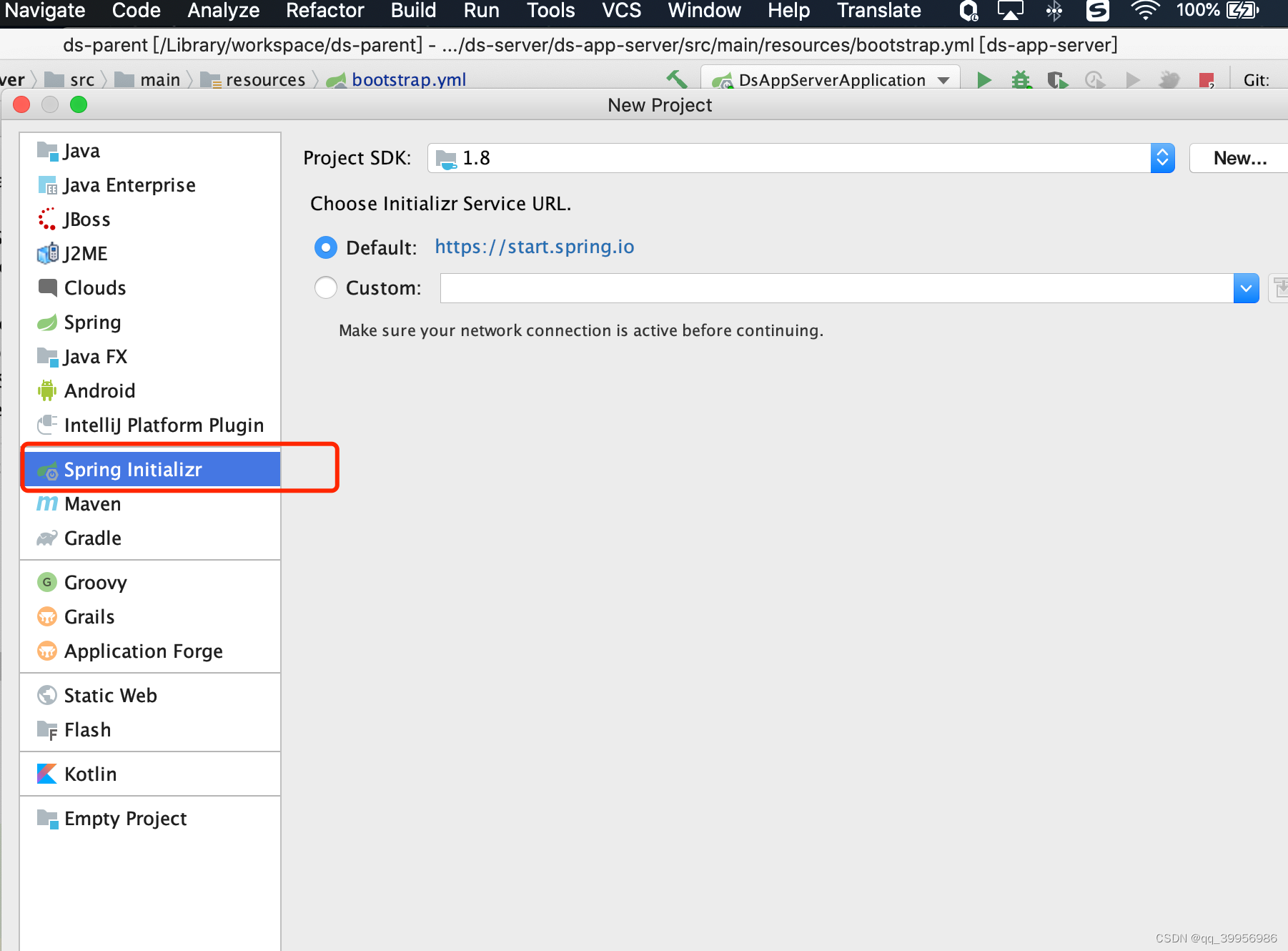Viewport: 1288px width, 951px height.
Task: Click into the Custom URL text field
Action: click(x=837, y=288)
